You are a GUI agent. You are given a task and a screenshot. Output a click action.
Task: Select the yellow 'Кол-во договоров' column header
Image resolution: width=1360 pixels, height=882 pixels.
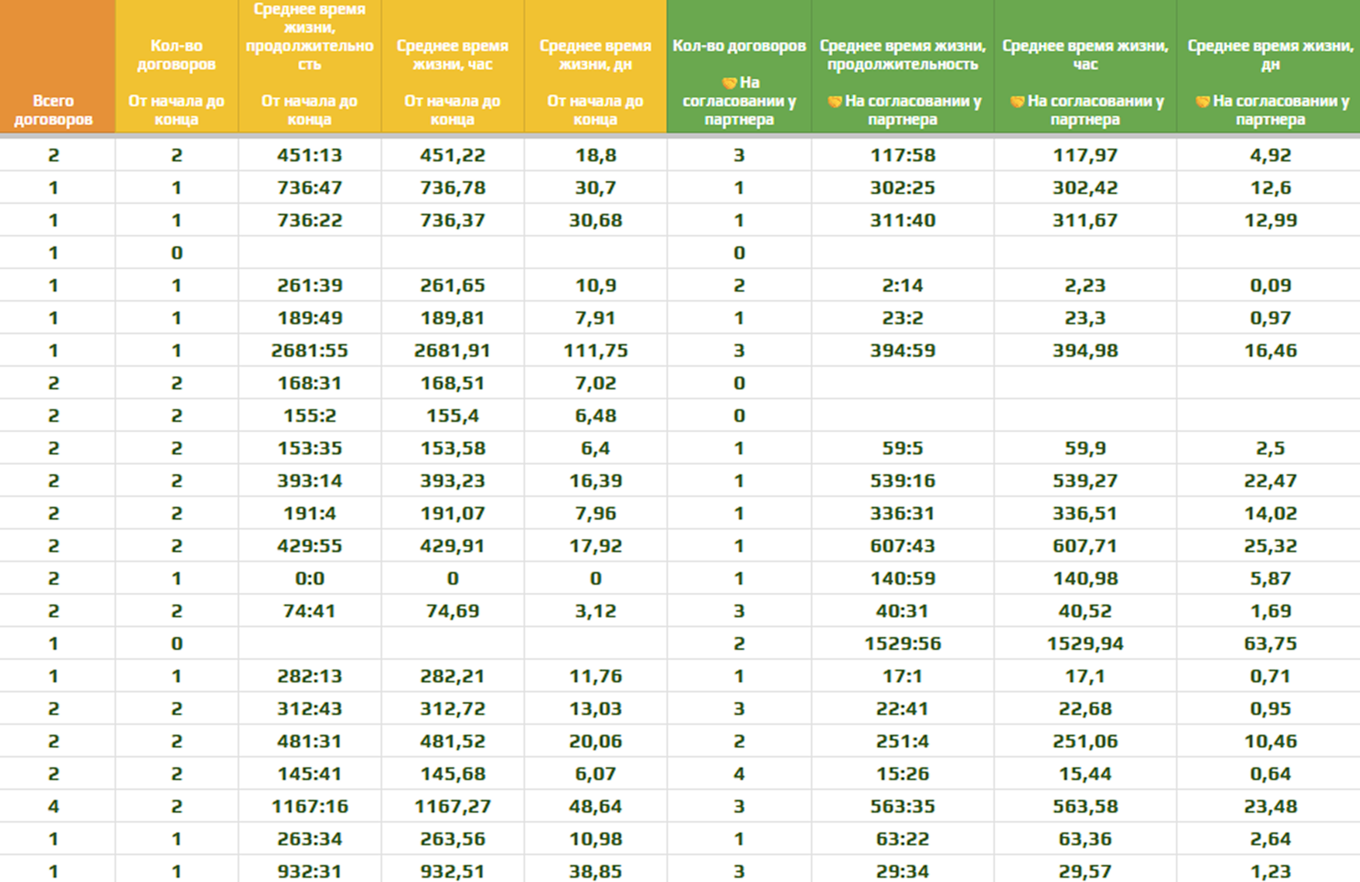tap(176, 64)
